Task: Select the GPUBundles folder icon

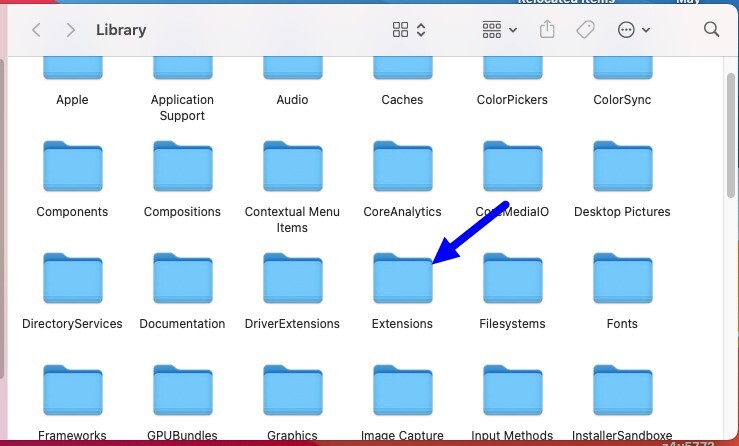Action: [x=183, y=390]
